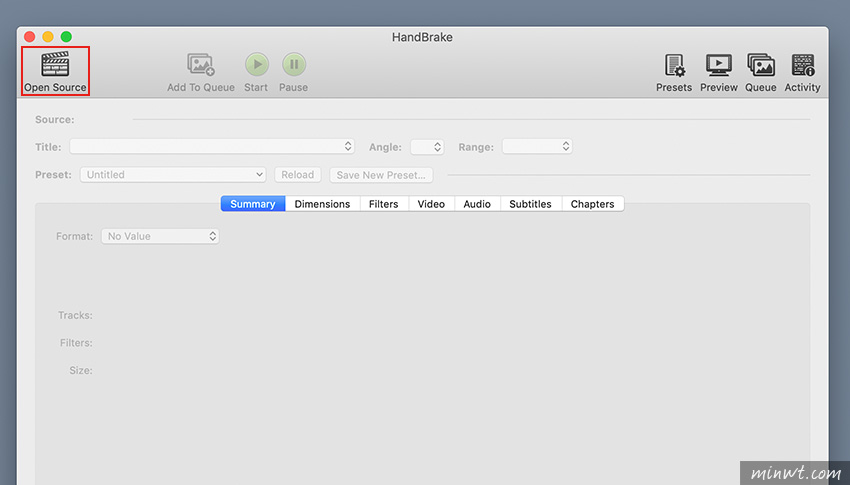Viewport: 850px width, 485px height.
Task: Open the Video tab
Action: tap(432, 204)
